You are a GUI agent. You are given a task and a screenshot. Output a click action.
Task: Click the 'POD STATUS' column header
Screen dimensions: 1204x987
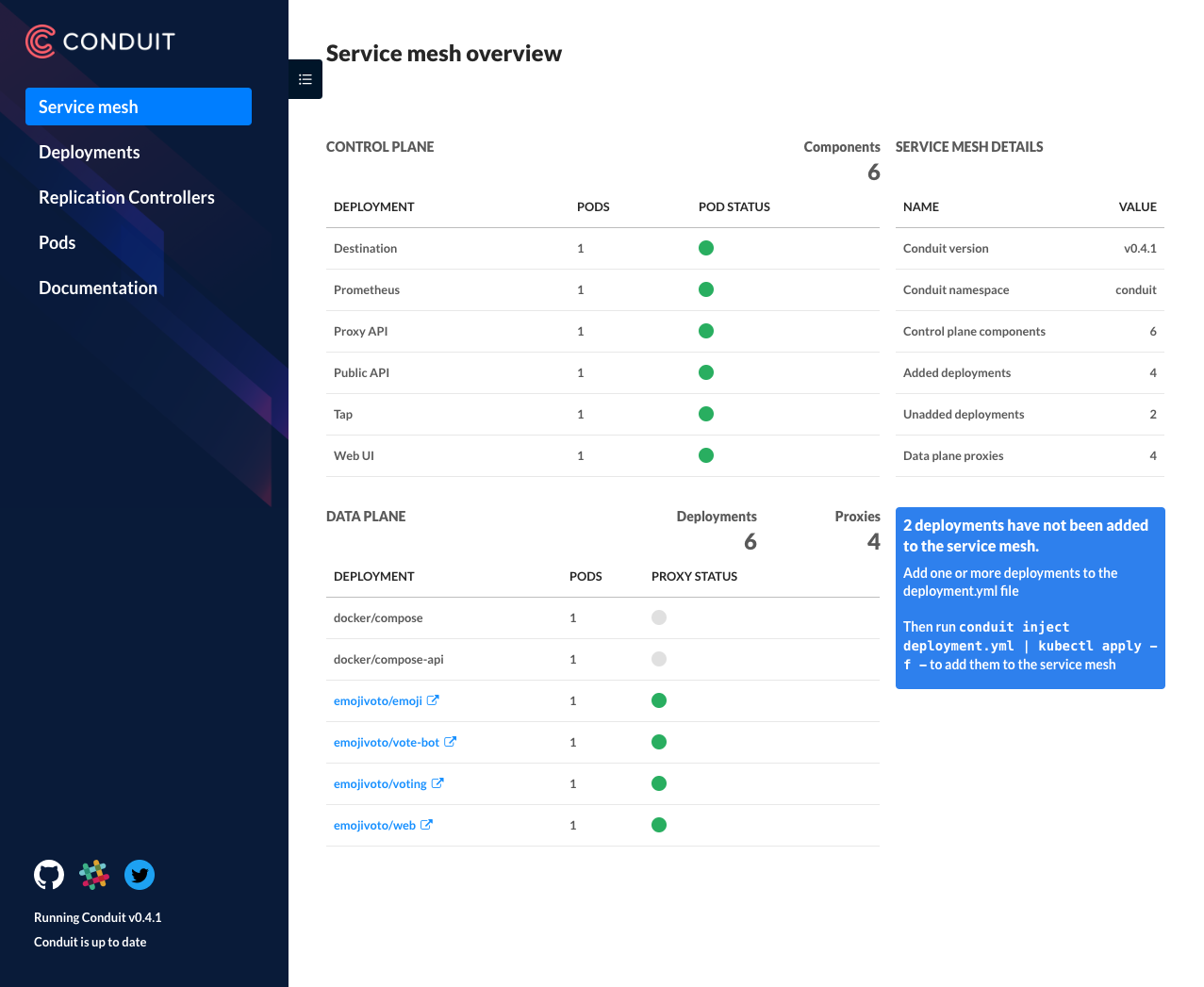[734, 206]
